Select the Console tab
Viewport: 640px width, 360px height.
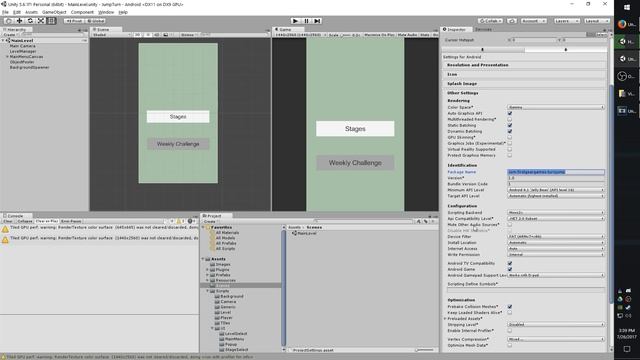pos(15,216)
